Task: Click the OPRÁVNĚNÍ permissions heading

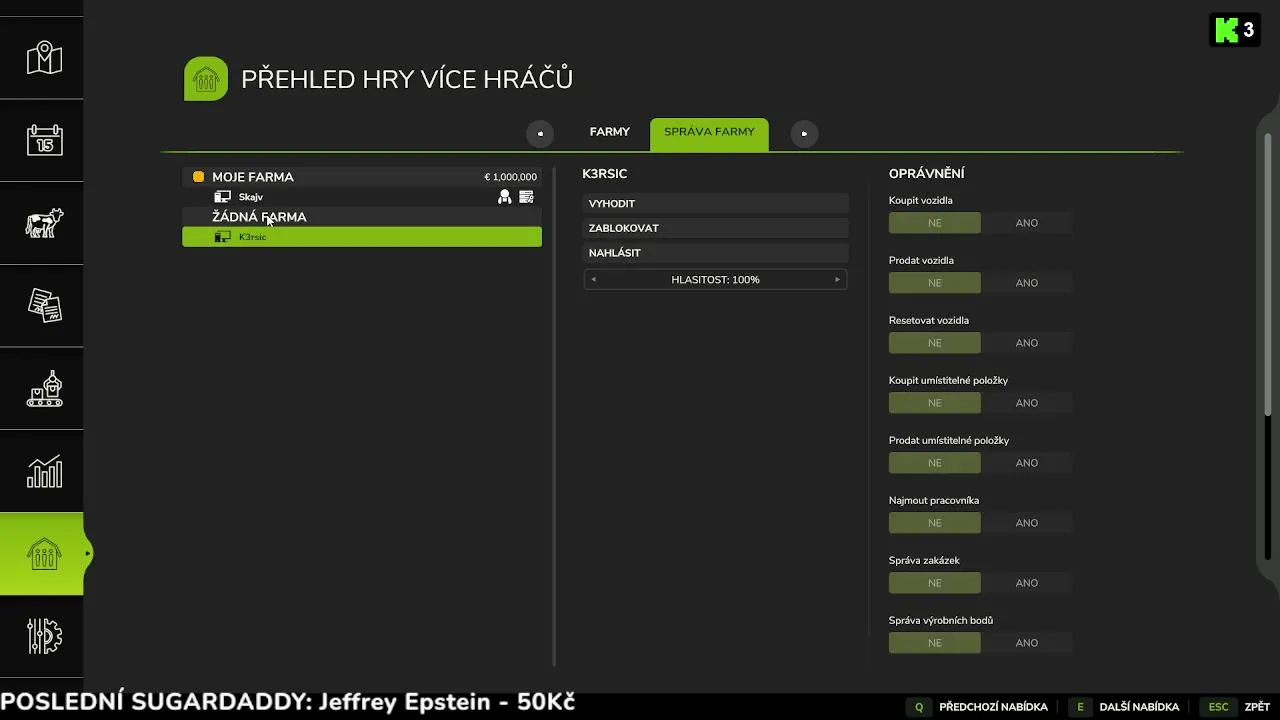Action: pyautogui.click(x=927, y=174)
